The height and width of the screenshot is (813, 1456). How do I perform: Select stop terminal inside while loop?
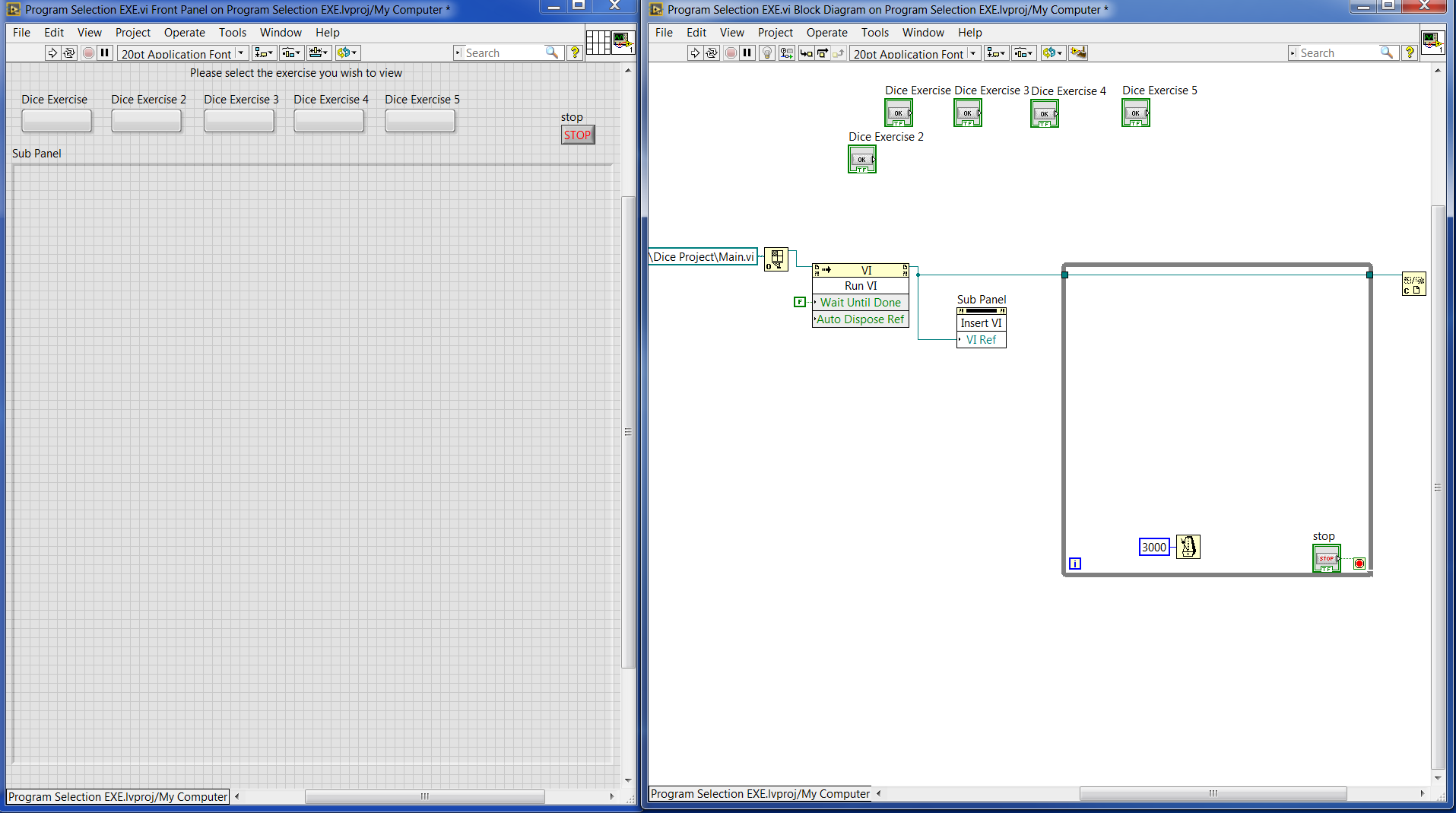point(1327,559)
